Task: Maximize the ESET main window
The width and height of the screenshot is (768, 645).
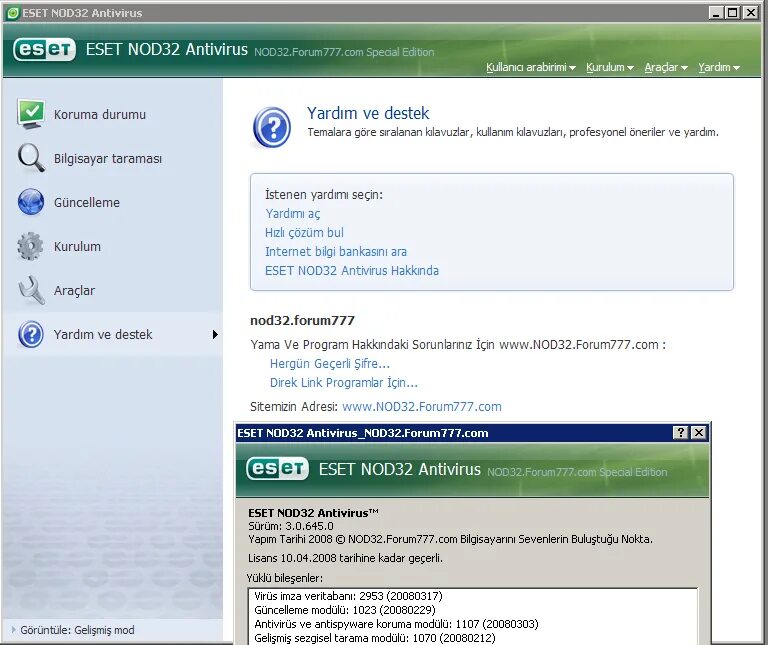Action: coord(733,13)
